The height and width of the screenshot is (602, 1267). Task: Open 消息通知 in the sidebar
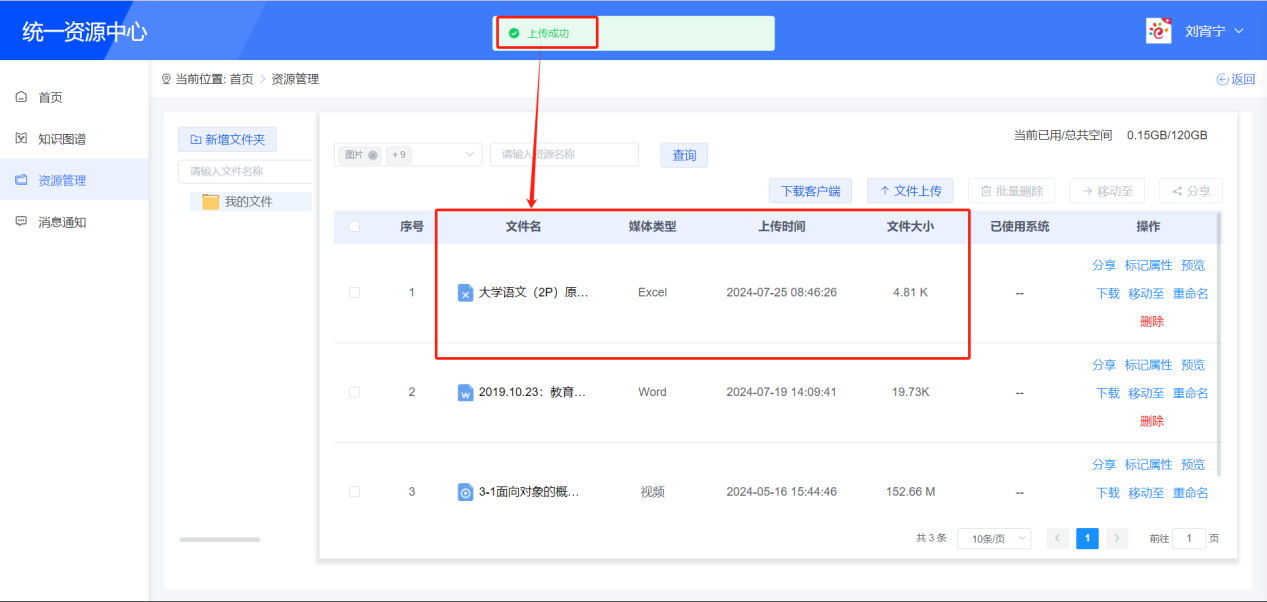coord(61,222)
